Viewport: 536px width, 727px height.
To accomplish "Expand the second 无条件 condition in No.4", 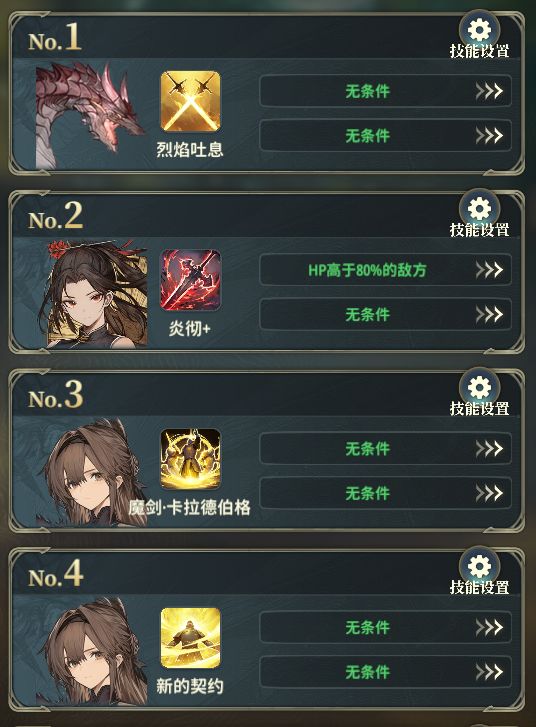I will click(x=385, y=671).
